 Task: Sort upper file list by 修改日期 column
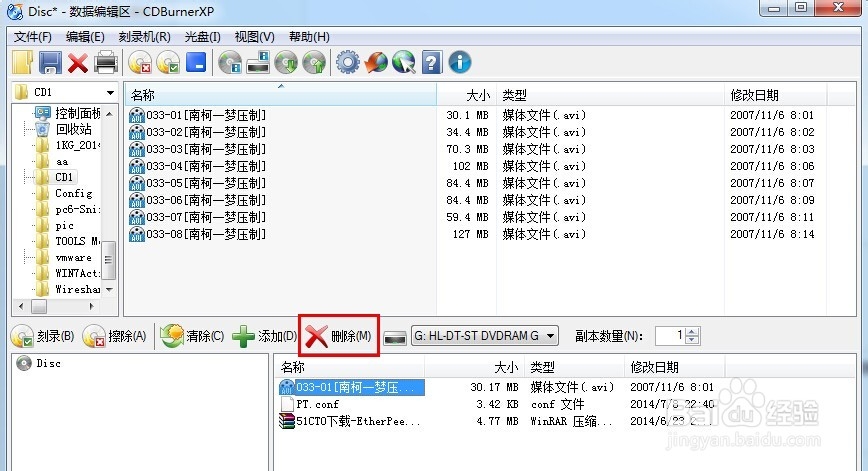click(776, 95)
